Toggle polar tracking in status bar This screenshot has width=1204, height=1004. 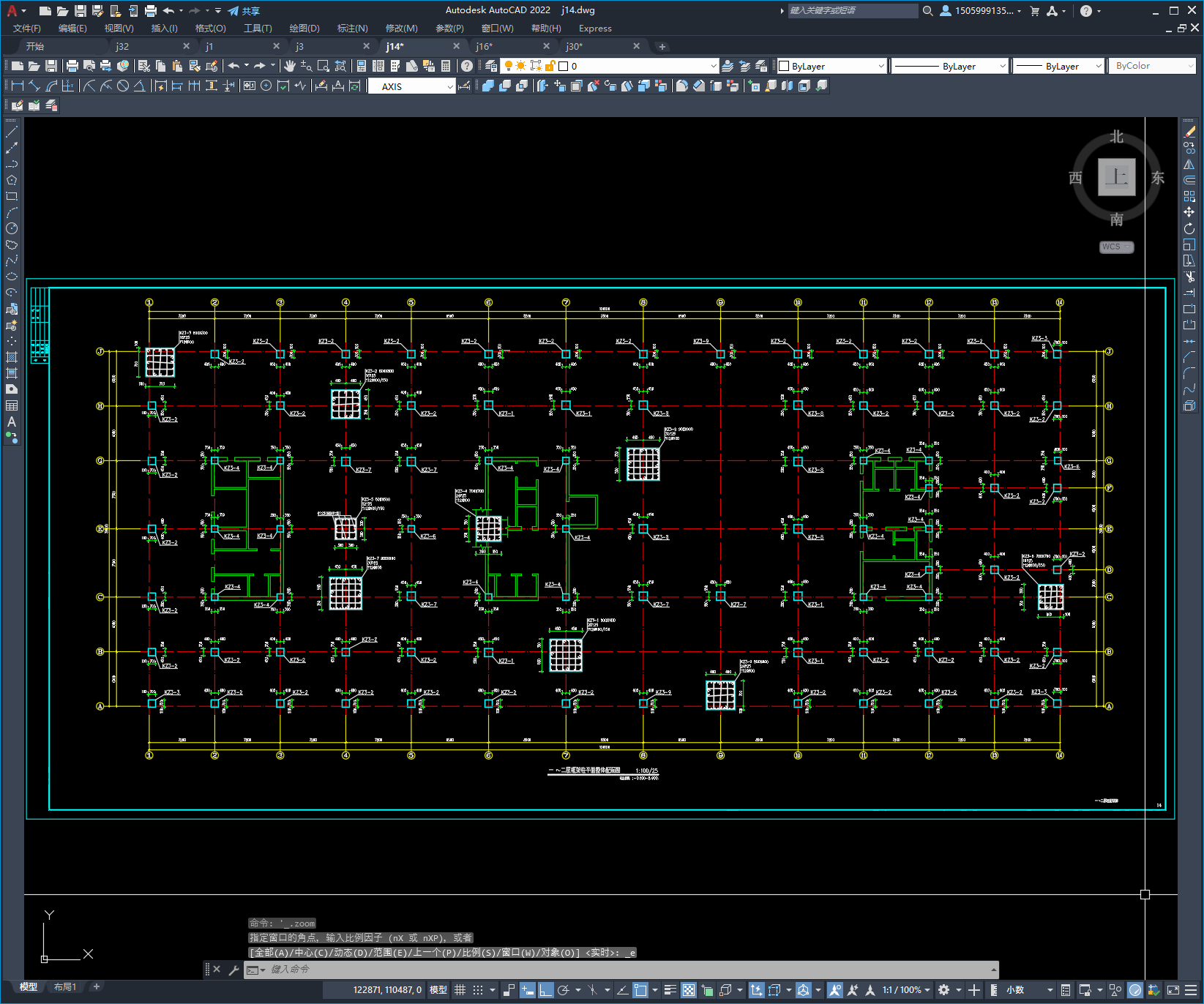[x=564, y=990]
